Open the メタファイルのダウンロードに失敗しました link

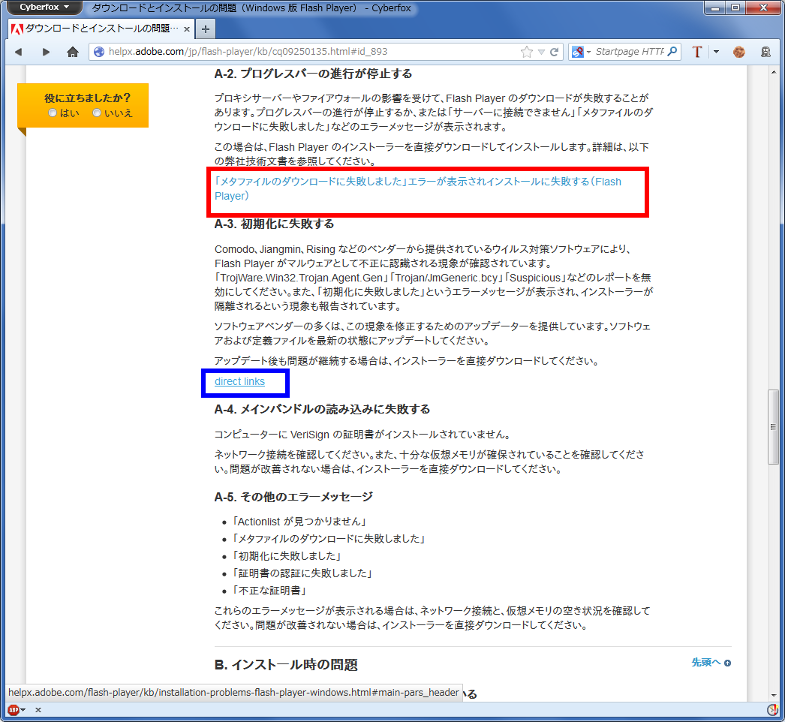click(x=418, y=189)
